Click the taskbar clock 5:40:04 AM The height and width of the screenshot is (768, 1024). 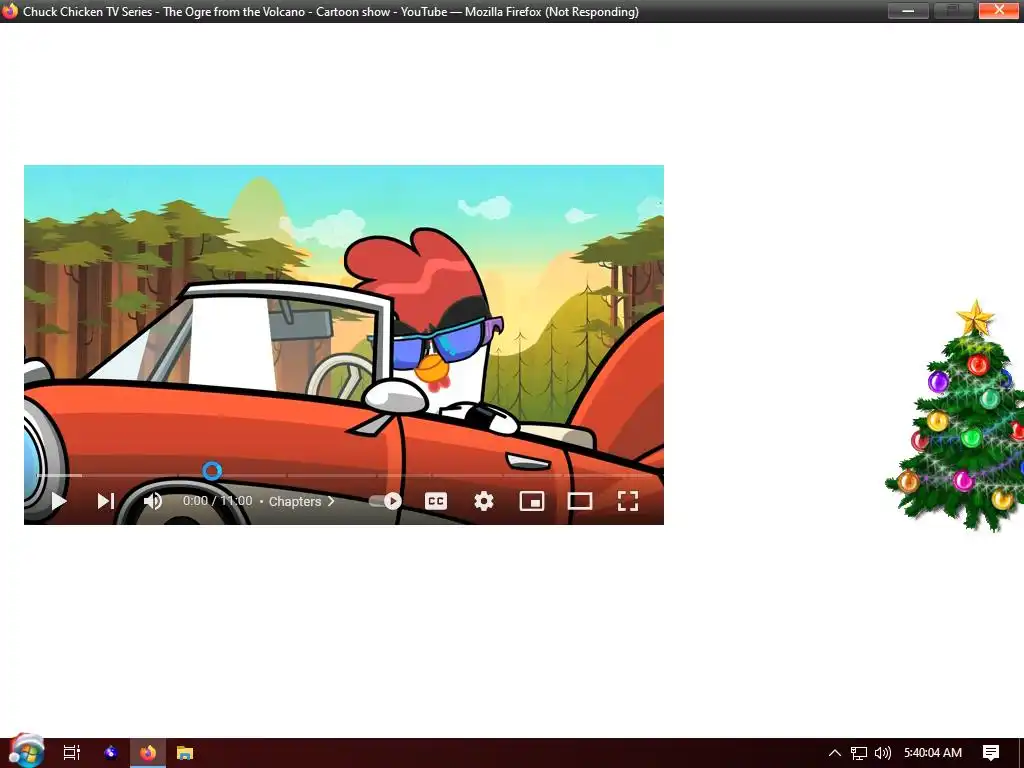tap(933, 753)
